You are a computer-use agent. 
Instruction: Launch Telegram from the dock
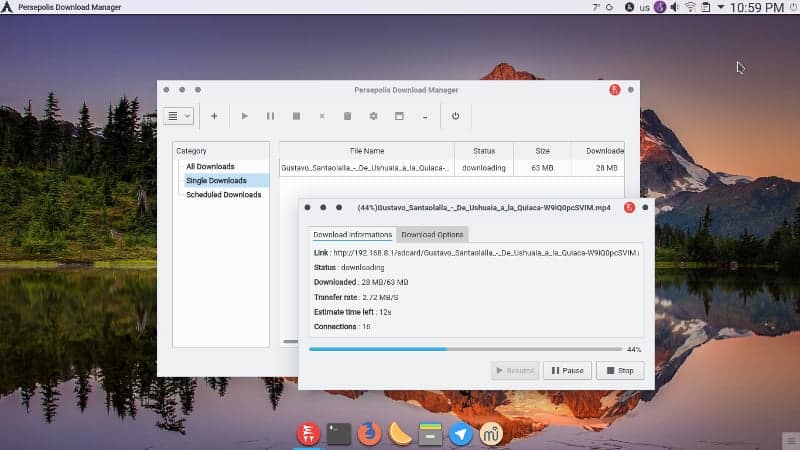click(461, 434)
